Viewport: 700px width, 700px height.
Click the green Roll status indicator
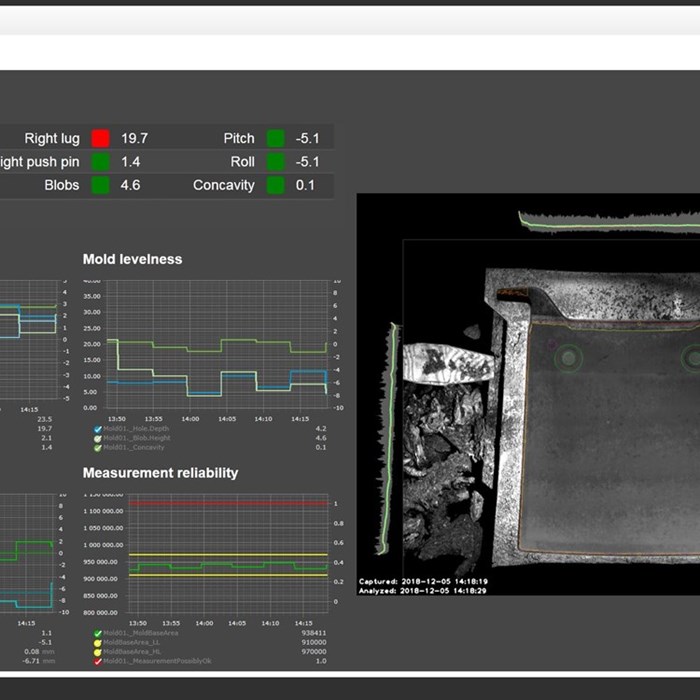pos(275,161)
